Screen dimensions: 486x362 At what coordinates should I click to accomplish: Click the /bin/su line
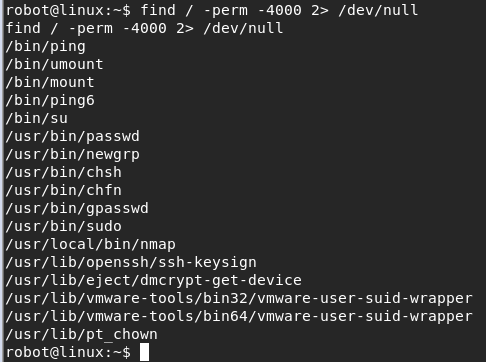click(x=37, y=118)
